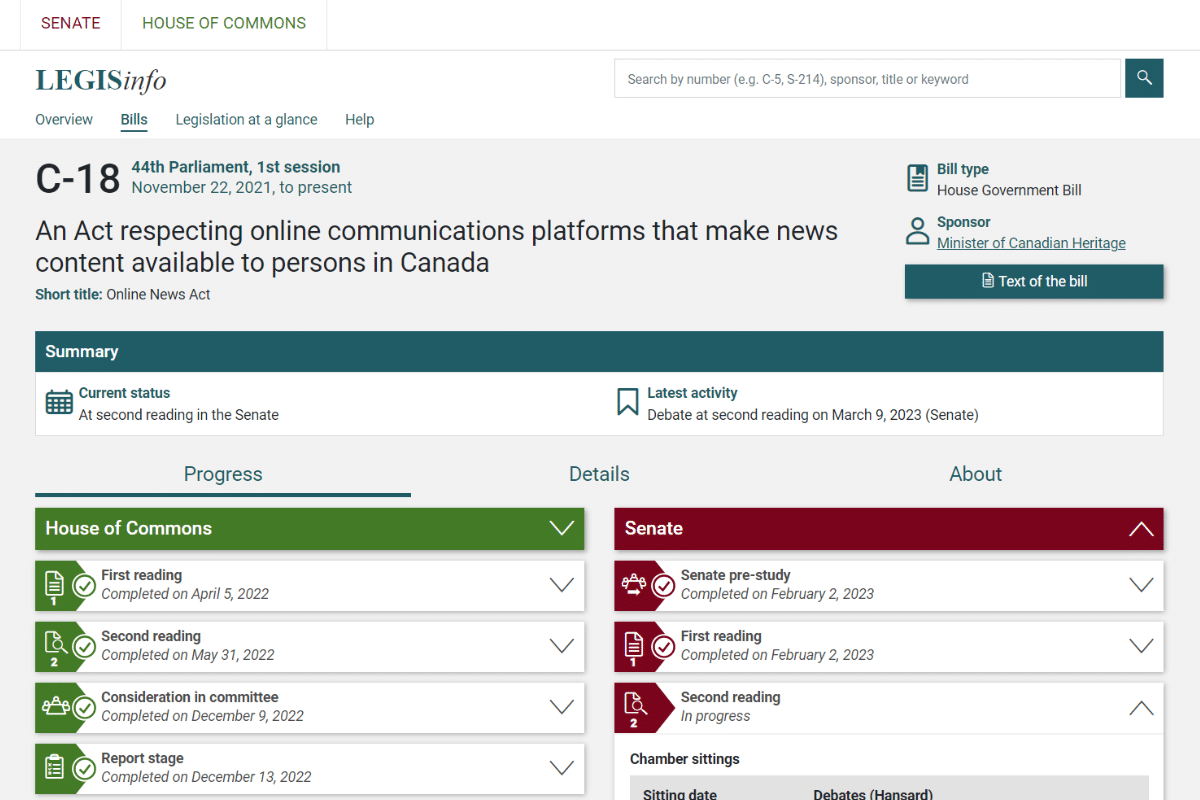Screen dimensions: 1200x800
Task: Click the Senate first reading icon
Action: click(634, 646)
